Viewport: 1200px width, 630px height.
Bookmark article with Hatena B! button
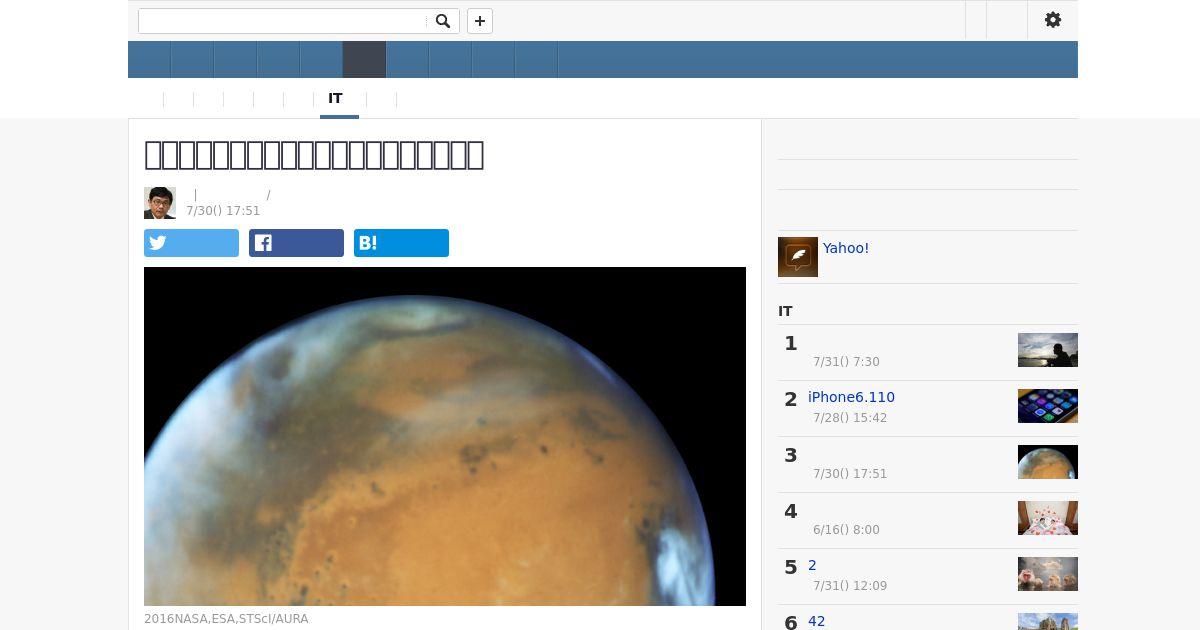[x=401, y=243]
